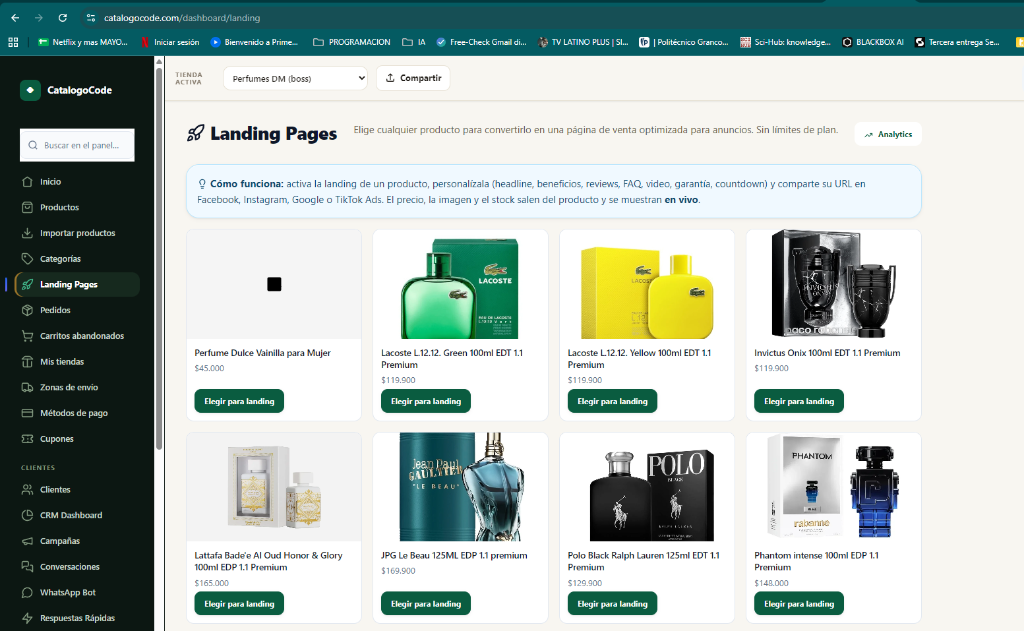Open the Netflix y mas MAYO bookmark
Screen dimensions: 1024x631
coord(82,42)
